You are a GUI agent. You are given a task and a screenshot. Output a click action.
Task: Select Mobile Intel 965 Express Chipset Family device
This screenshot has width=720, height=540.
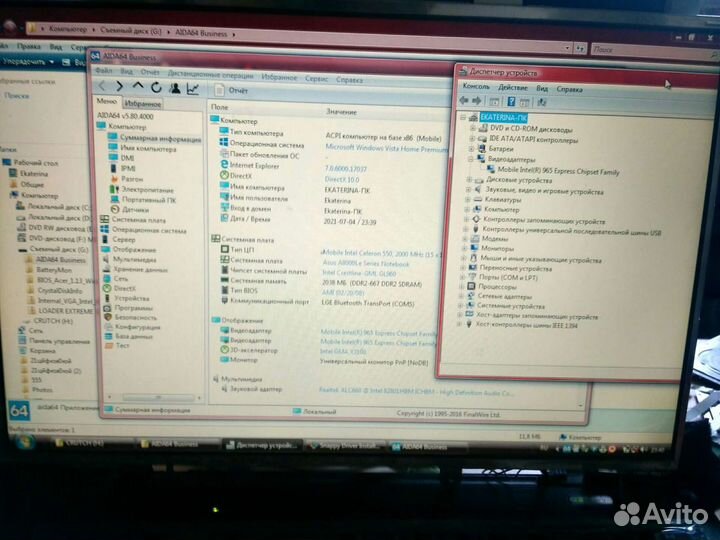(x=557, y=170)
